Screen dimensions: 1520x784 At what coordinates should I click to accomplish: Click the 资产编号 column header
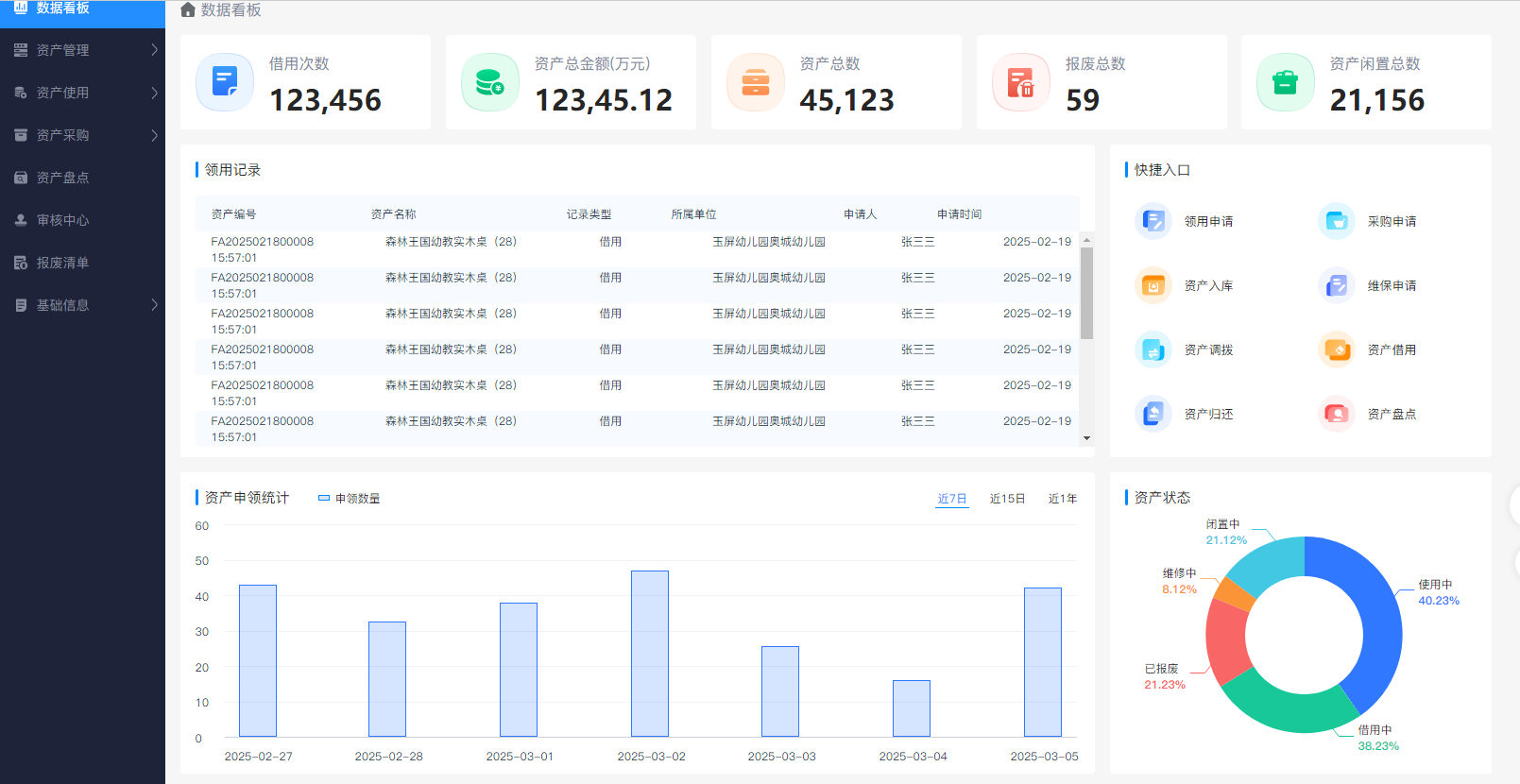tap(233, 214)
